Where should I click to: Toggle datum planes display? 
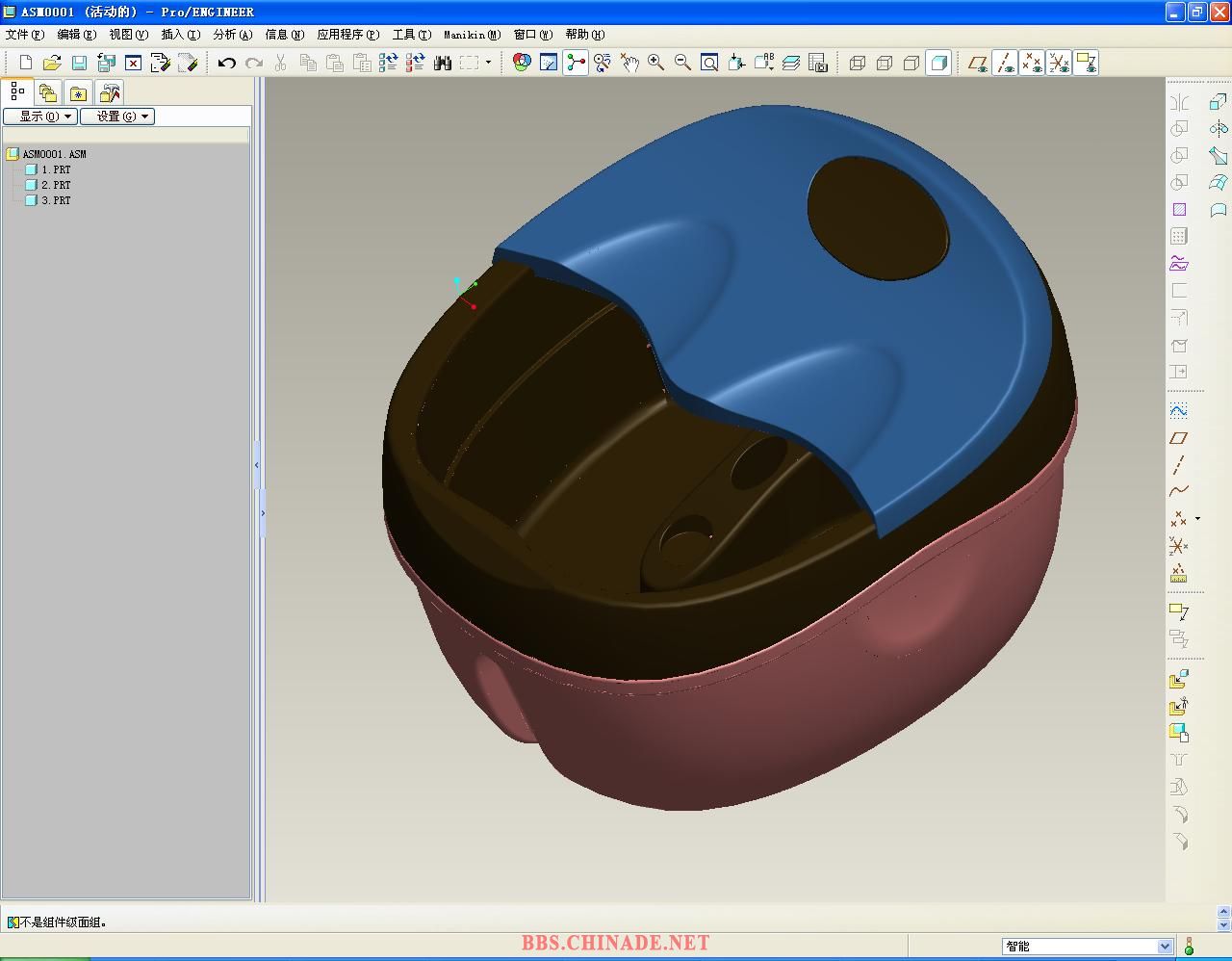click(978, 64)
